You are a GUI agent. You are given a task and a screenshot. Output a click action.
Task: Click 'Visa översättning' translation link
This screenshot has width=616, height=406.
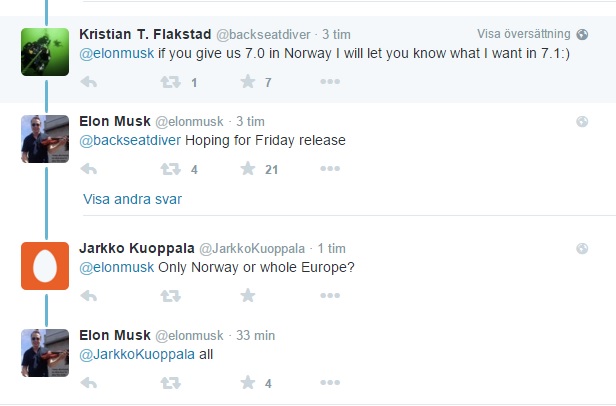(x=524, y=34)
